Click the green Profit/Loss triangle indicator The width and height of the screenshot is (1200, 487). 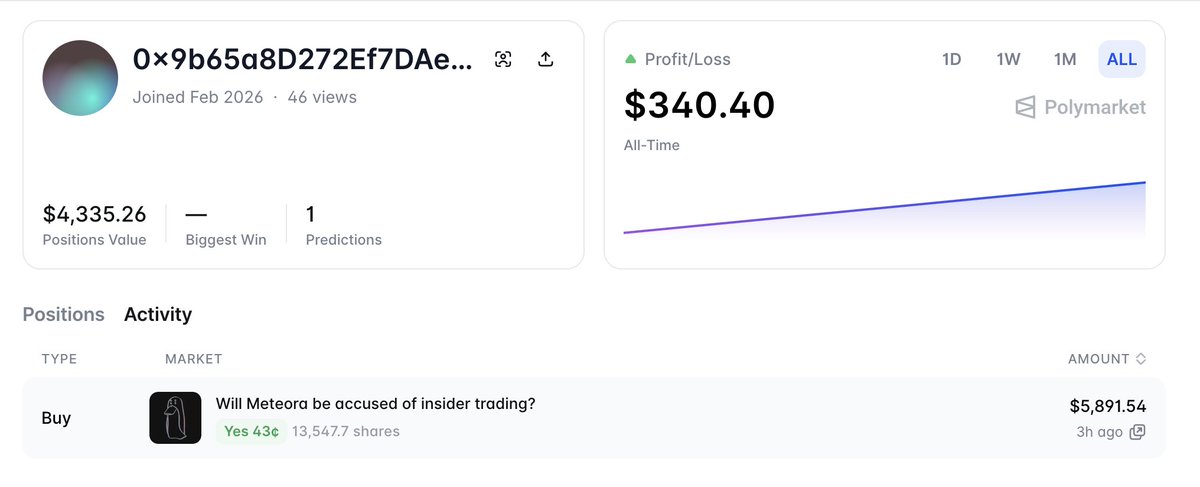[630, 59]
